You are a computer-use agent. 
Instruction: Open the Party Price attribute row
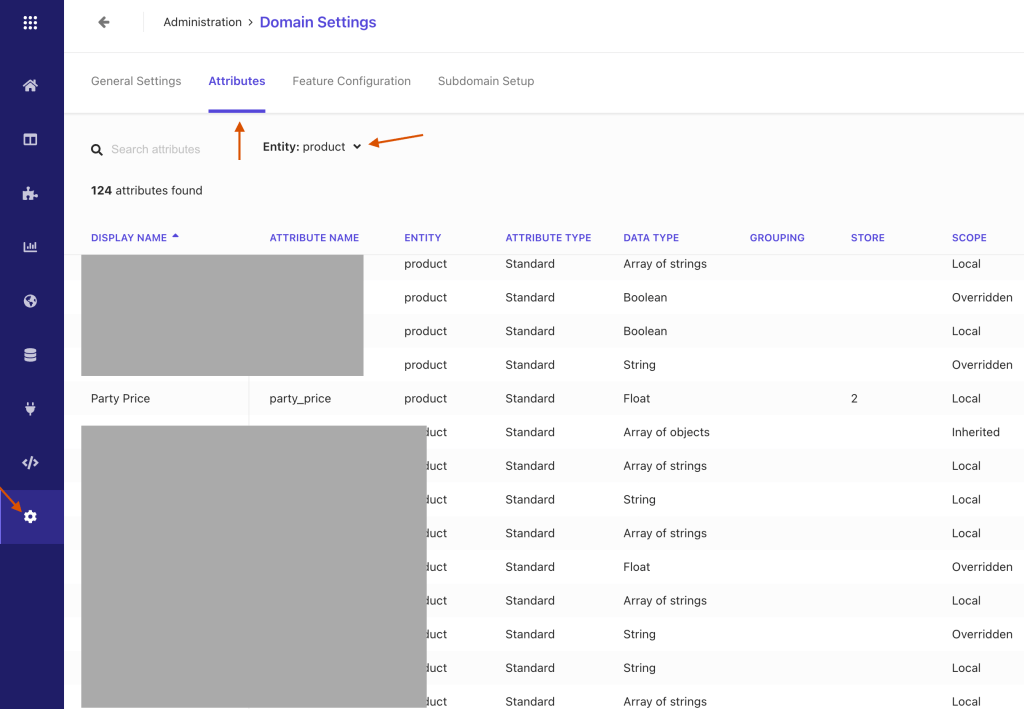coord(121,399)
